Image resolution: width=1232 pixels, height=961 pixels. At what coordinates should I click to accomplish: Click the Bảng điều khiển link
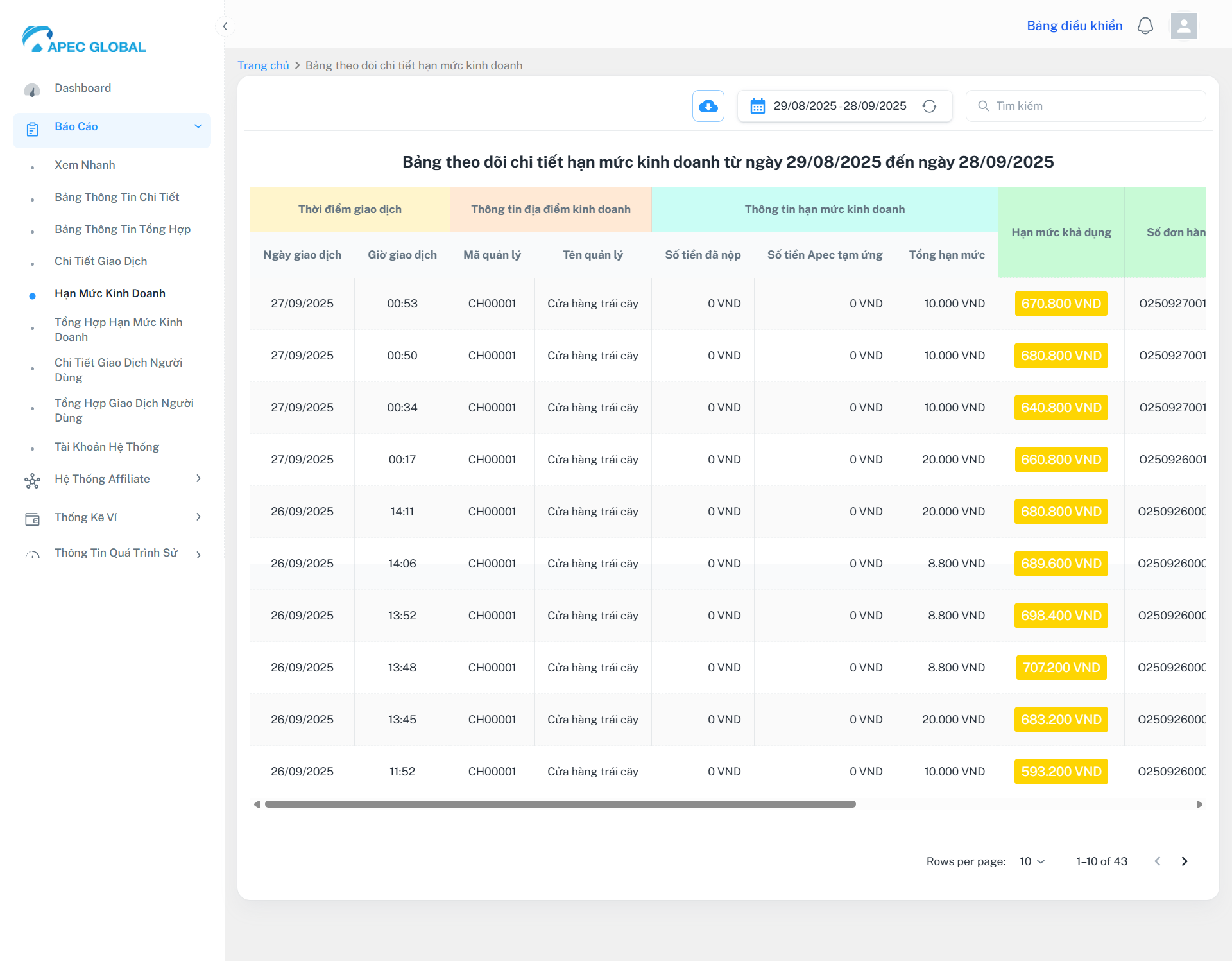[x=1074, y=26]
